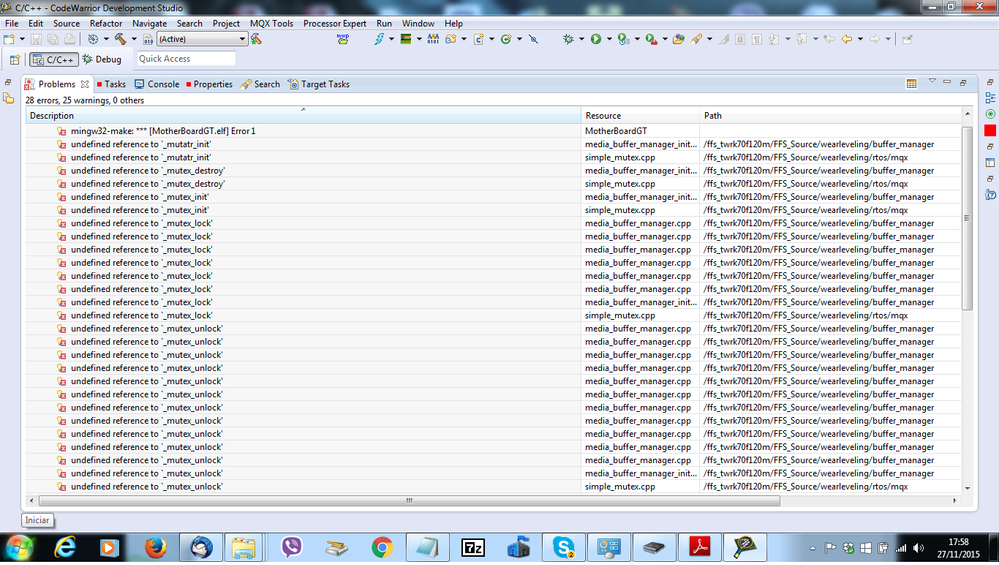999x565 pixels.
Task: Click the Windows Start orb
Action: 19,548
